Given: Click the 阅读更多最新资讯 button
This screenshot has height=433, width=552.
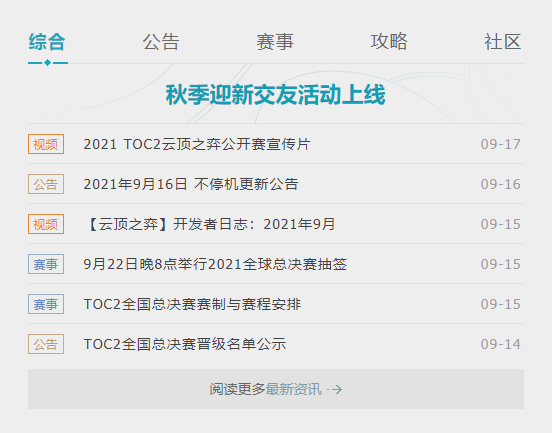Looking at the screenshot, I should click(x=276, y=389).
